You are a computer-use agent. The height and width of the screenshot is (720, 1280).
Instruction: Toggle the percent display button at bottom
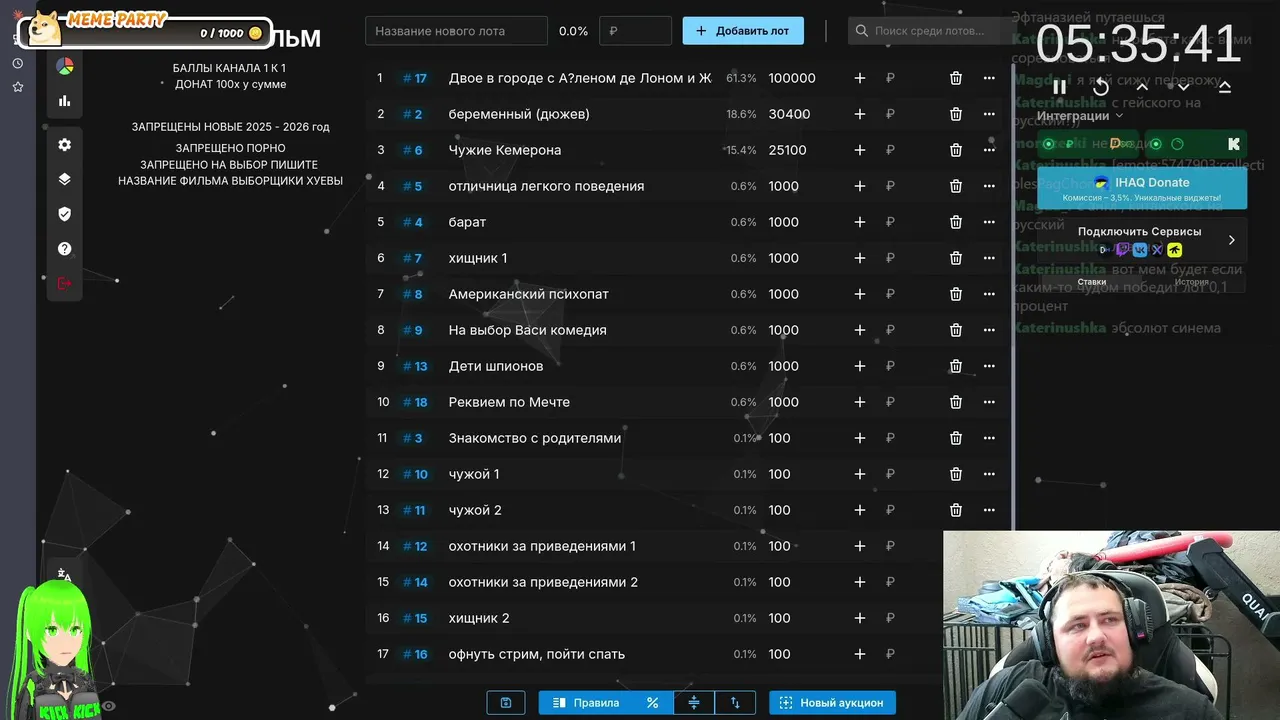[652, 703]
